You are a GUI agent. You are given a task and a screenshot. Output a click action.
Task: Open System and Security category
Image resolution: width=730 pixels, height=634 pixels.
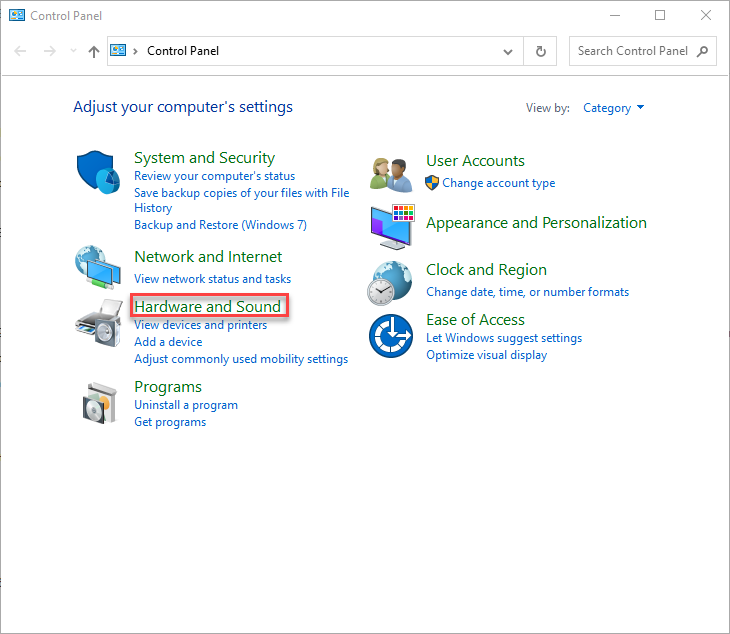(204, 158)
